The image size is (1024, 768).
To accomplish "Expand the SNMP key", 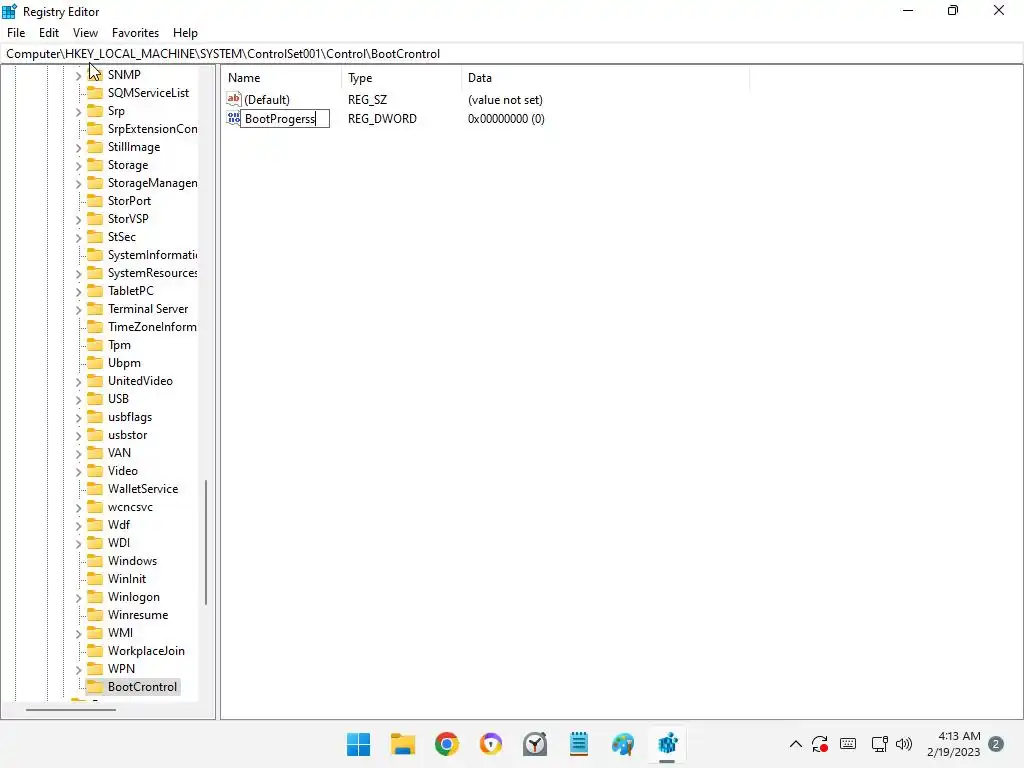I will click(x=78, y=76).
